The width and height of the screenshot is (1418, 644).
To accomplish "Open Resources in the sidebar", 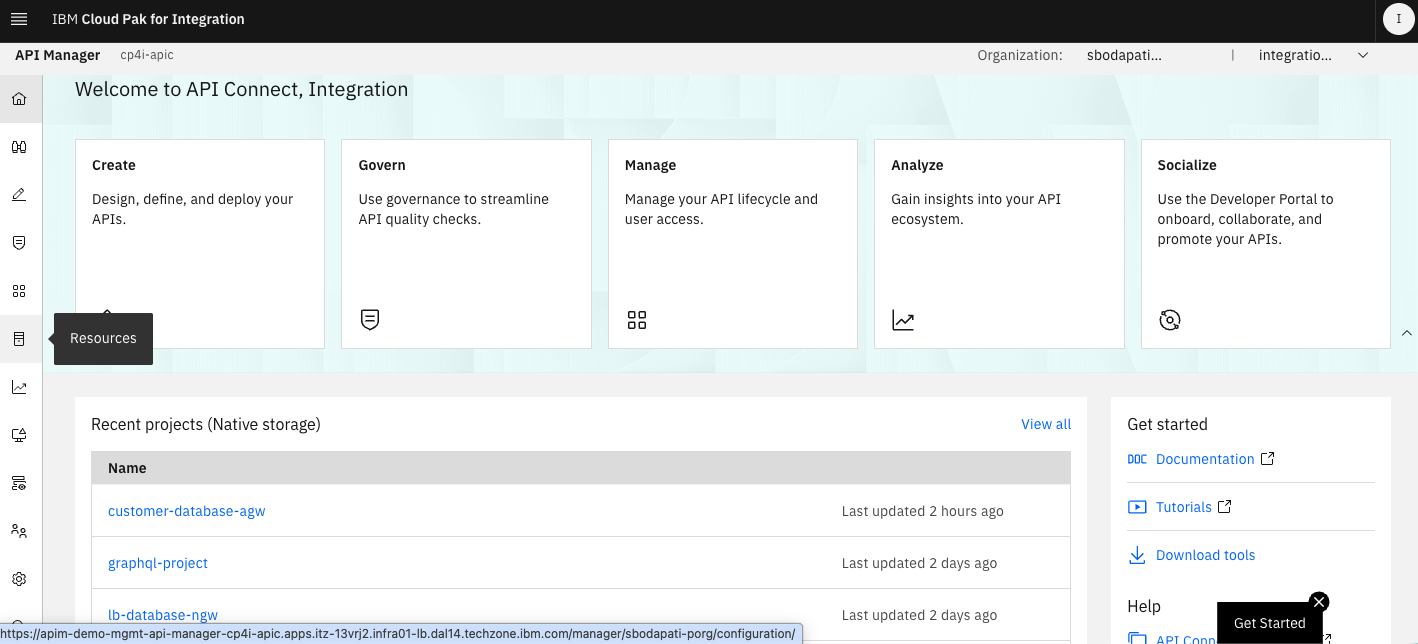I will point(19,339).
